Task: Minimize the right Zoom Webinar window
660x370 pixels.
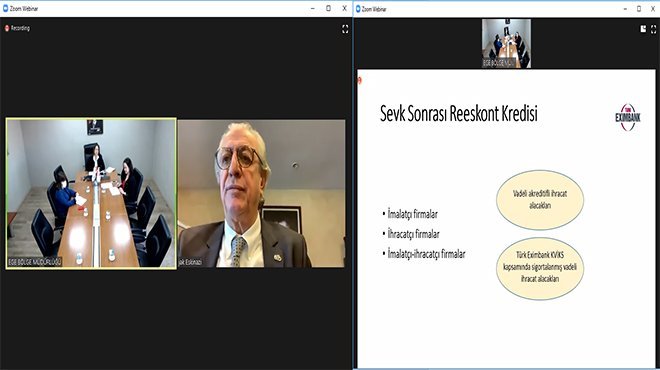Action: point(625,8)
